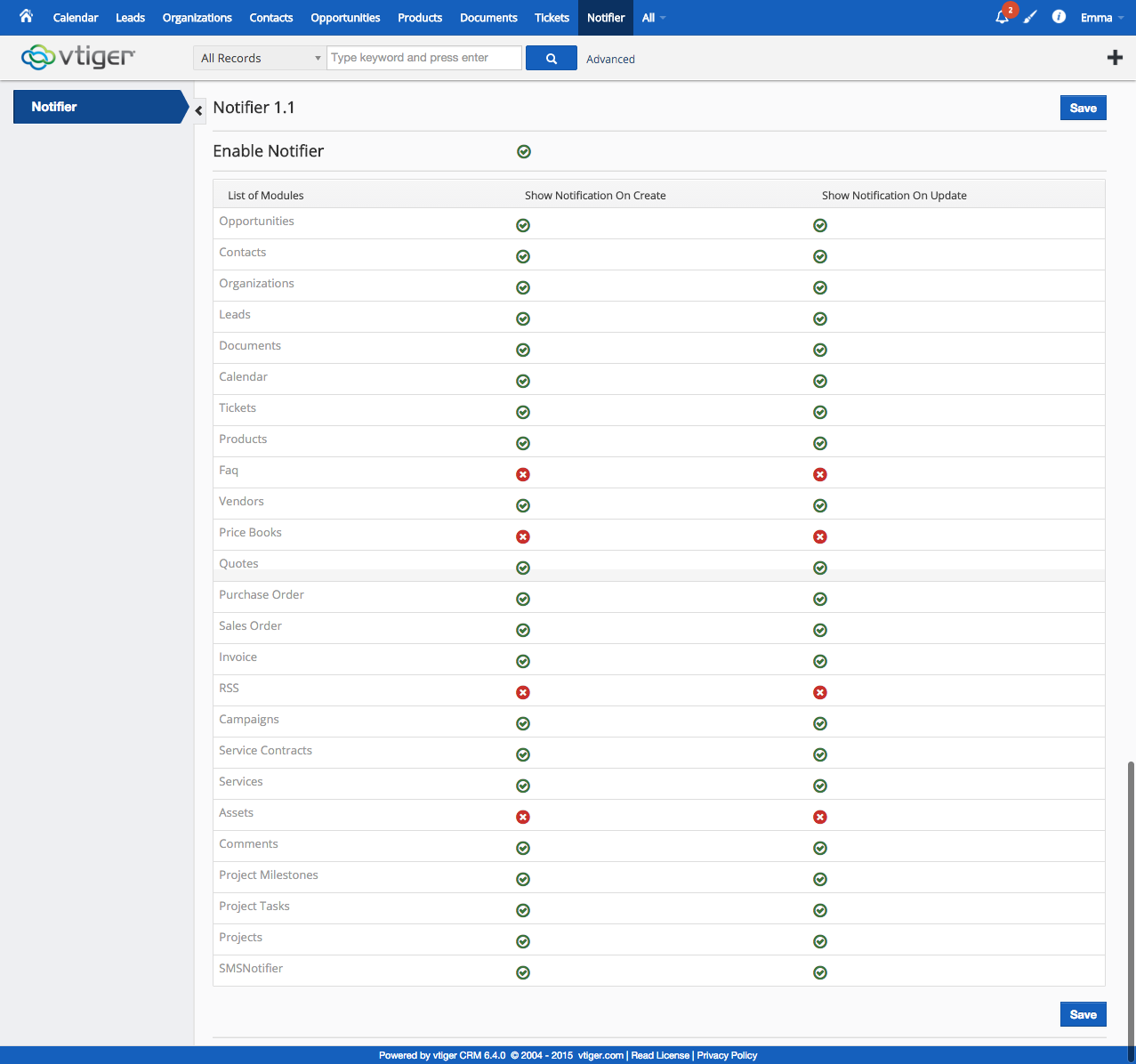Go to the Home icon in navbar
The width and height of the screenshot is (1136, 1064).
point(26,16)
